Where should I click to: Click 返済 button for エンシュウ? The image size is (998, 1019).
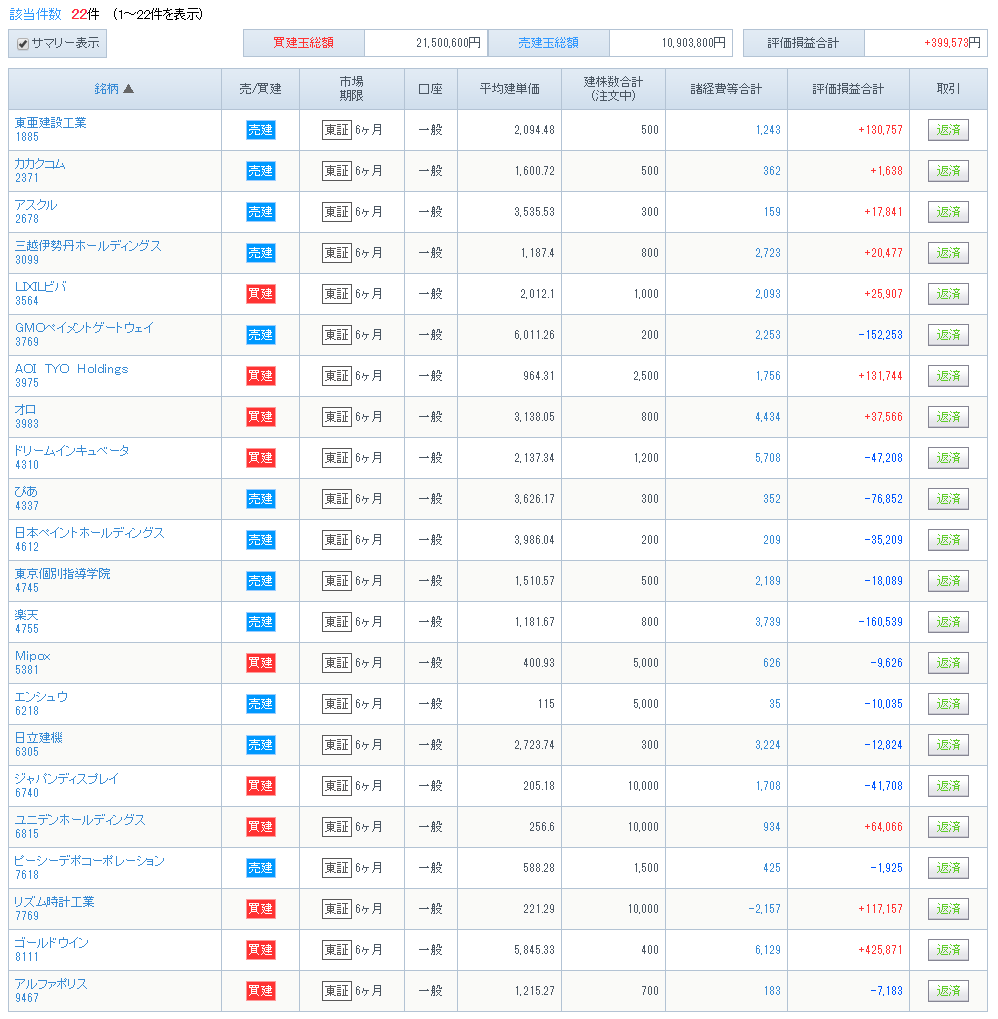(948, 704)
